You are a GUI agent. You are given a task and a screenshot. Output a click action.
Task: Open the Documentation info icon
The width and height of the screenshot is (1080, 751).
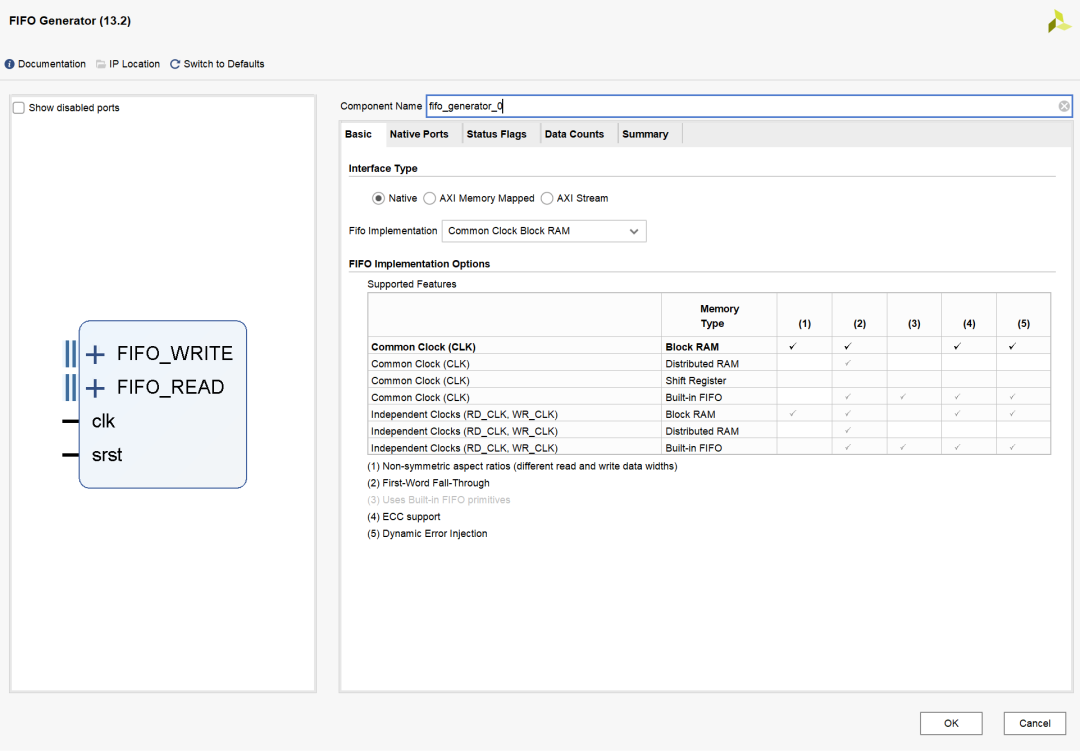[10, 64]
